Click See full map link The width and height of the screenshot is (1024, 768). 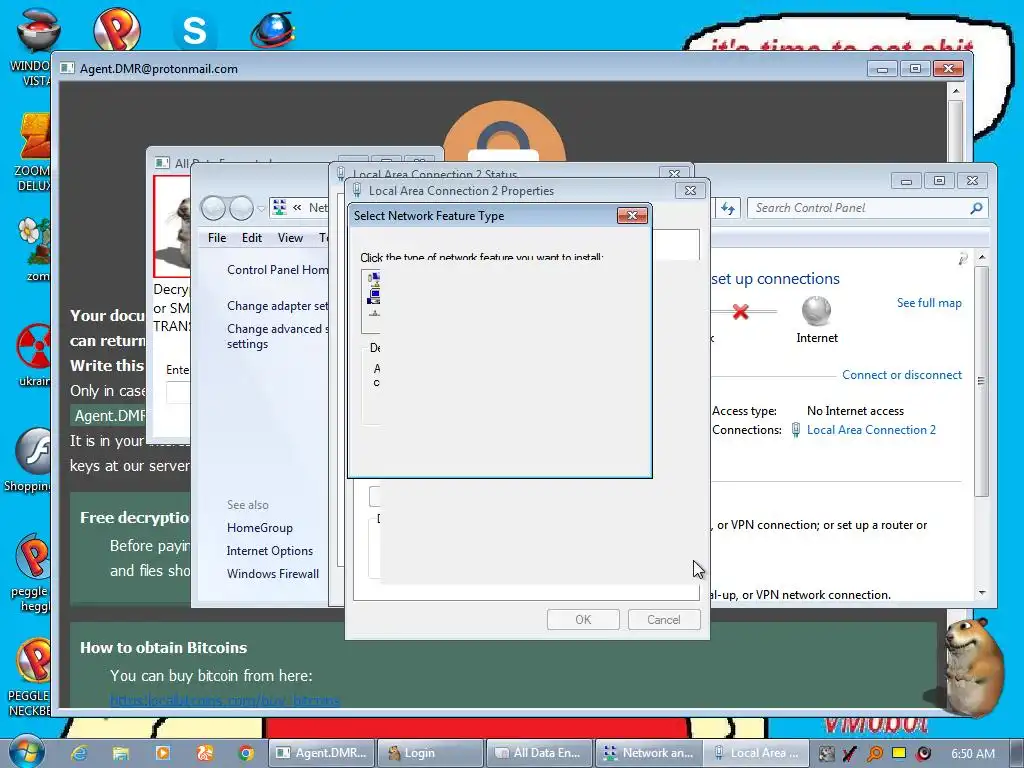coord(929,303)
